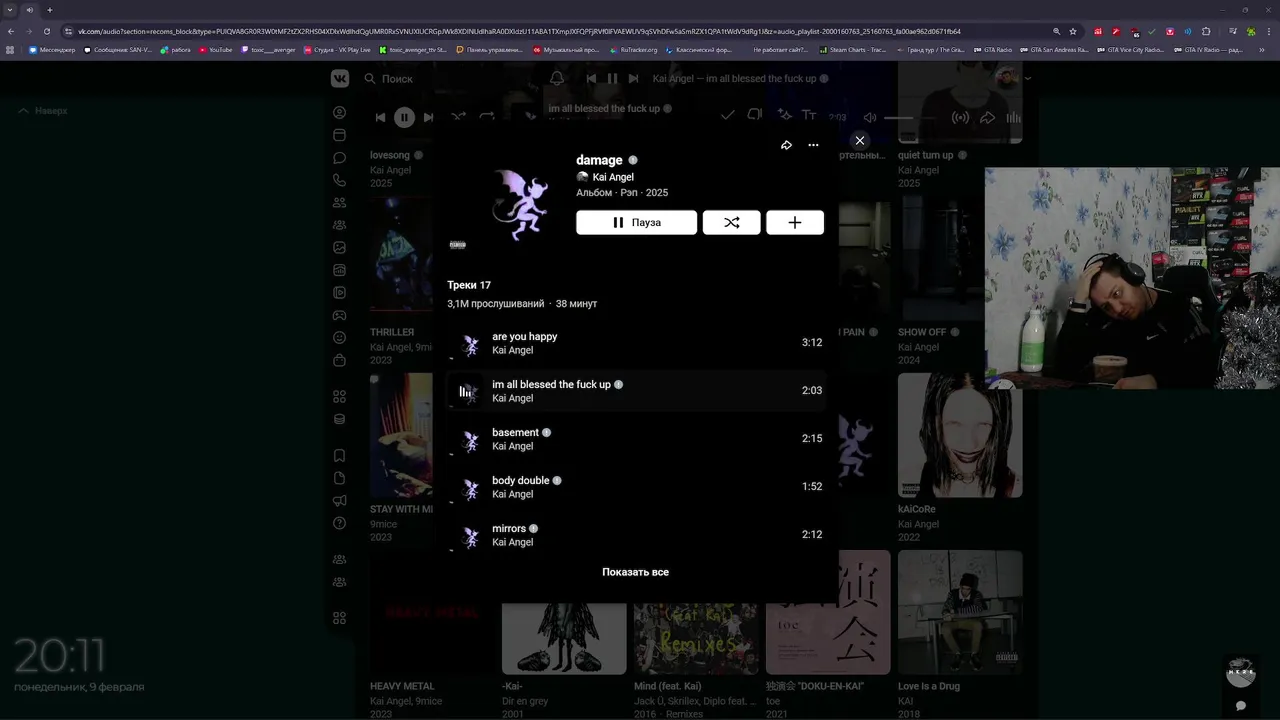This screenshot has width=1280, height=720.
Task: Open quiet turn up album title
Action: (x=925, y=155)
